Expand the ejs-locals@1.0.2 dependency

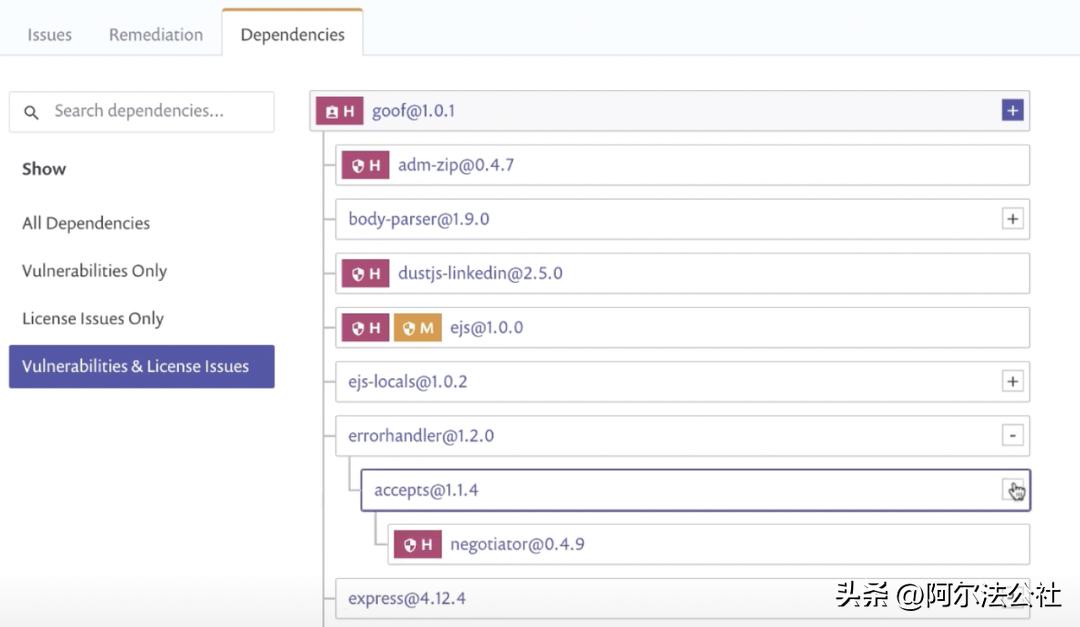1012,381
